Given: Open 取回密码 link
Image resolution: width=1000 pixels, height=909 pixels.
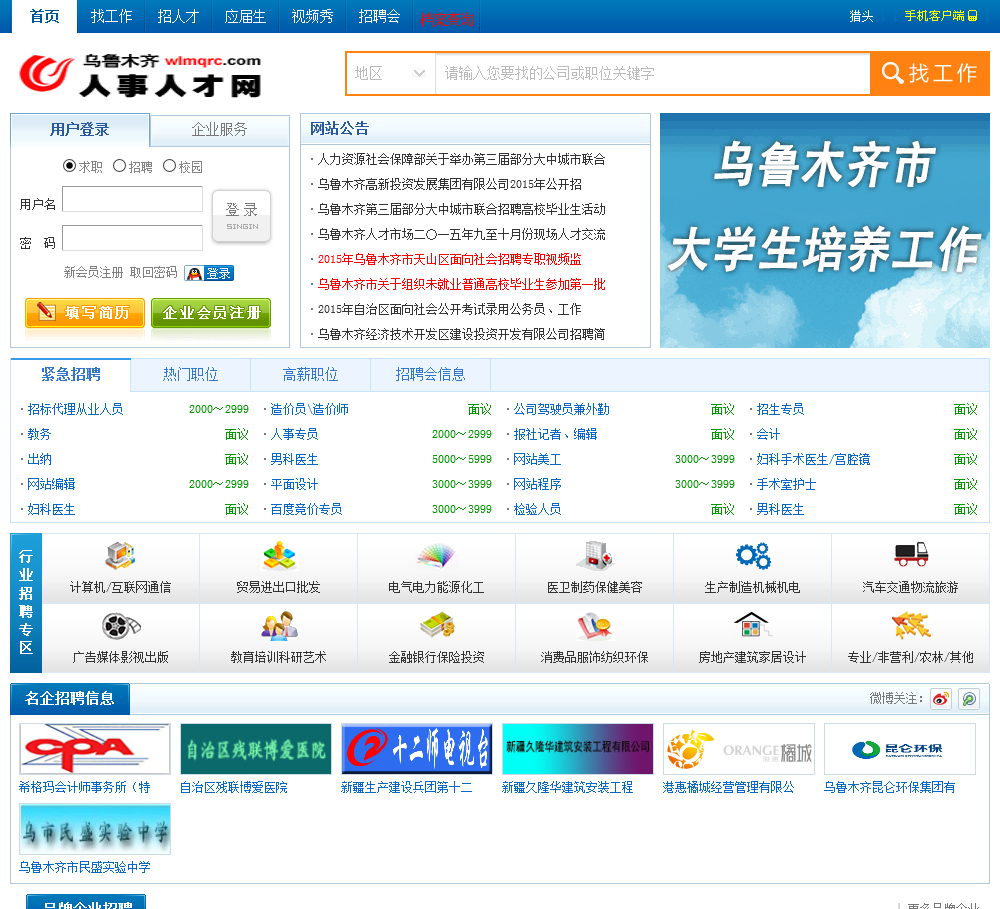Looking at the screenshot, I should click(x=154, y=272).
